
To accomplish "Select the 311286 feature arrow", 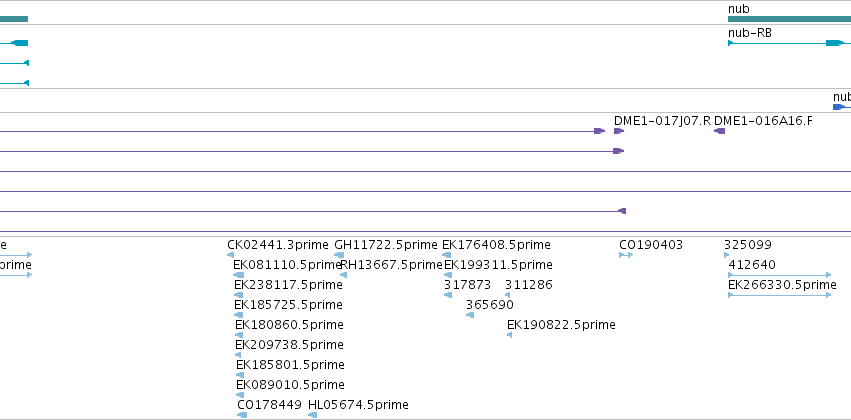I will click(x=507, y=295).
